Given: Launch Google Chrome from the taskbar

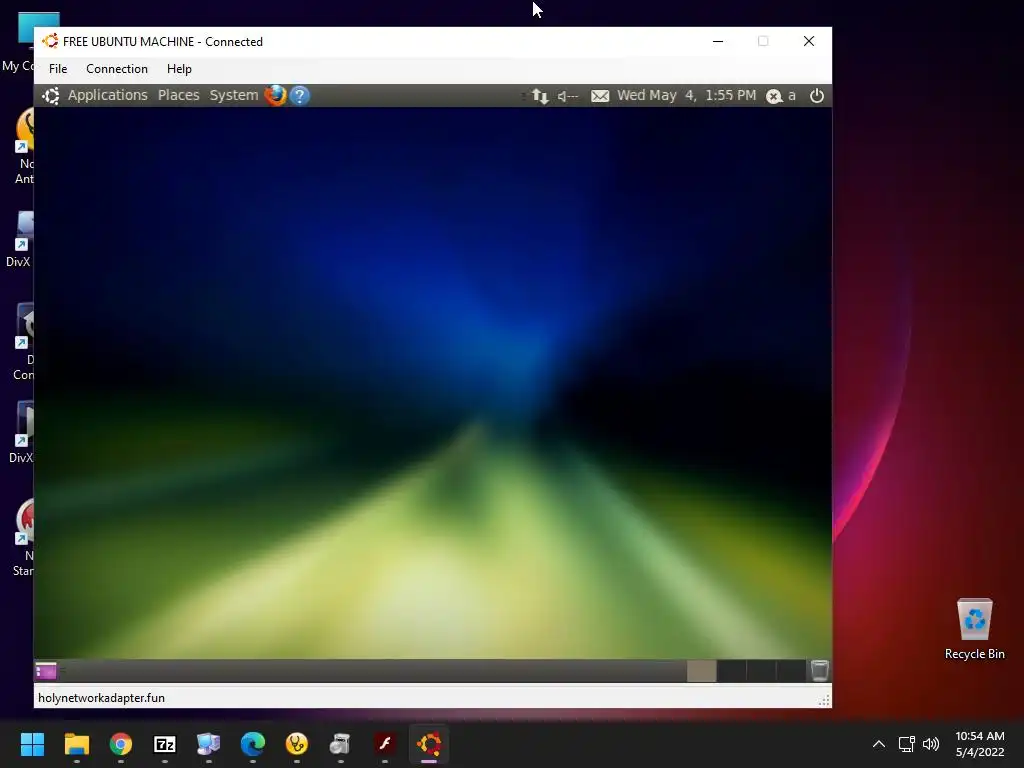Looking at the screenshot, I should [x=121, y=744].
